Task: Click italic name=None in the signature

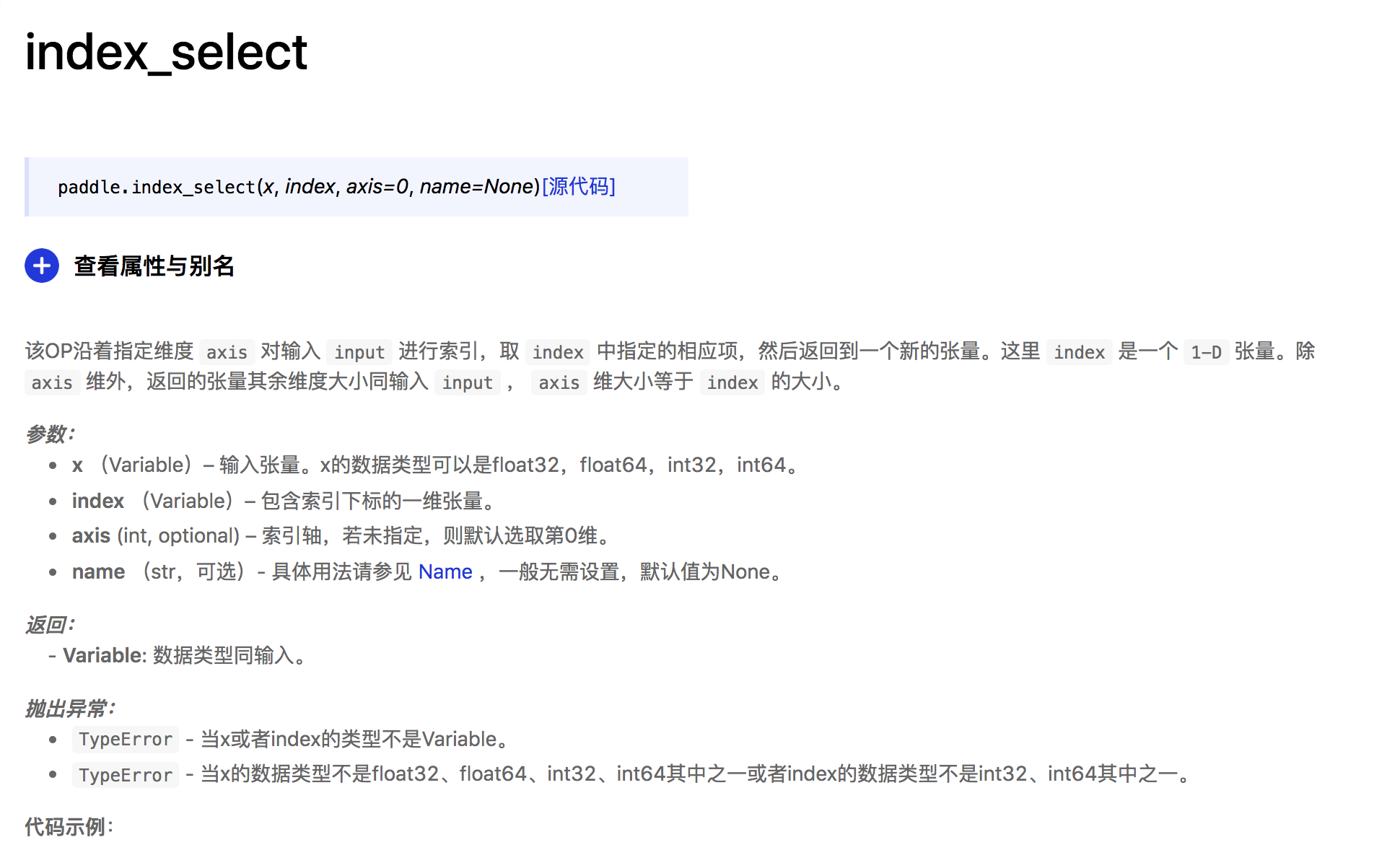Action: point(476,186)
